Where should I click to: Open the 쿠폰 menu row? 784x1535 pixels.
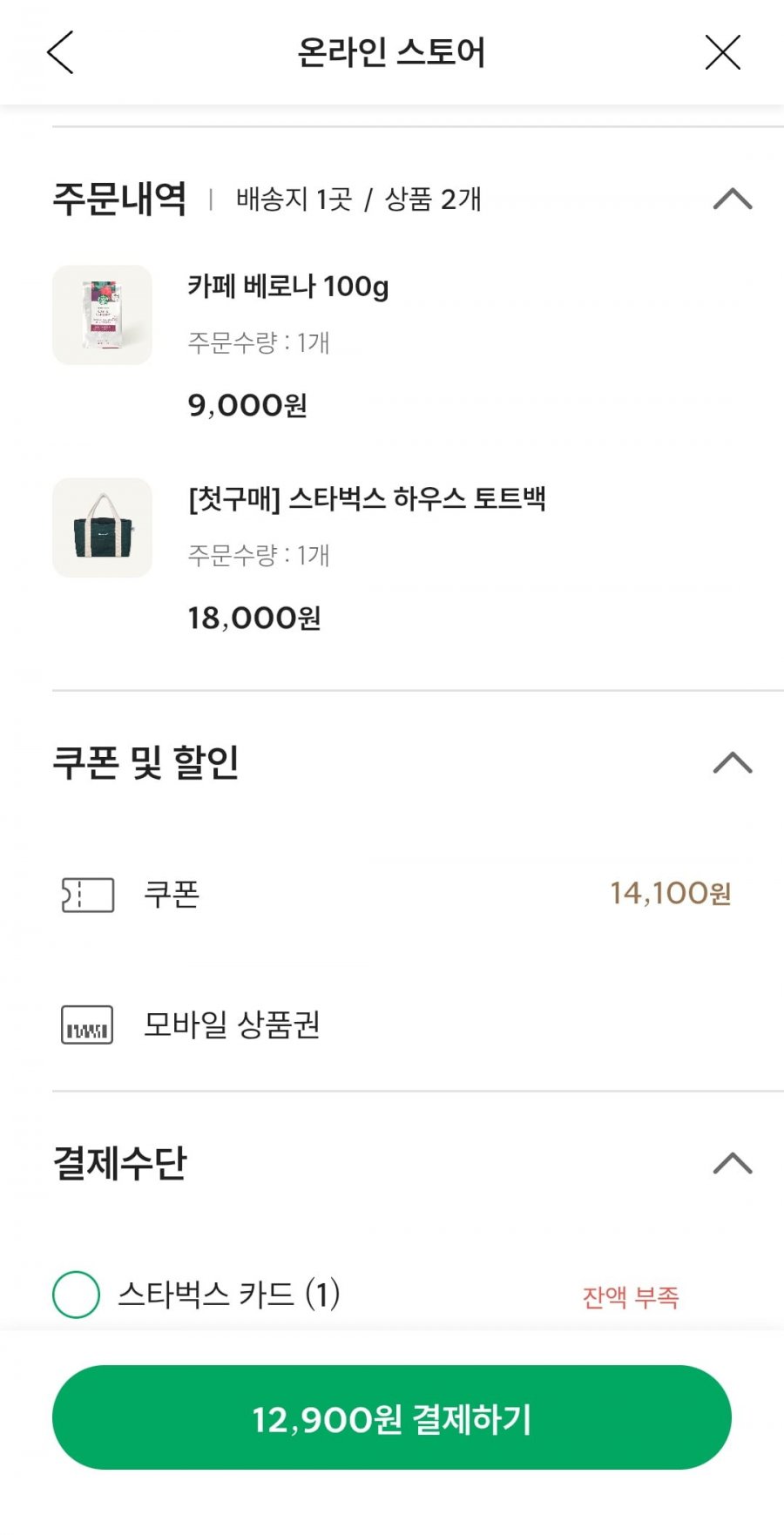tap(172, 895)
